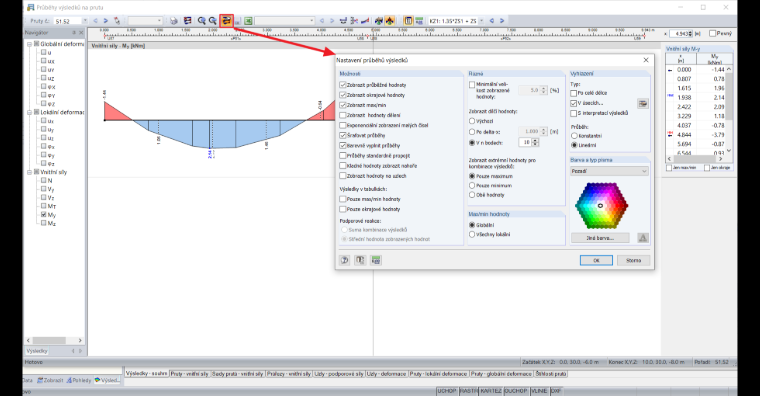This screenshot has height=396, width=760.
Task: Click the support smoothing icon in toolbar
Action: [344, 21]
